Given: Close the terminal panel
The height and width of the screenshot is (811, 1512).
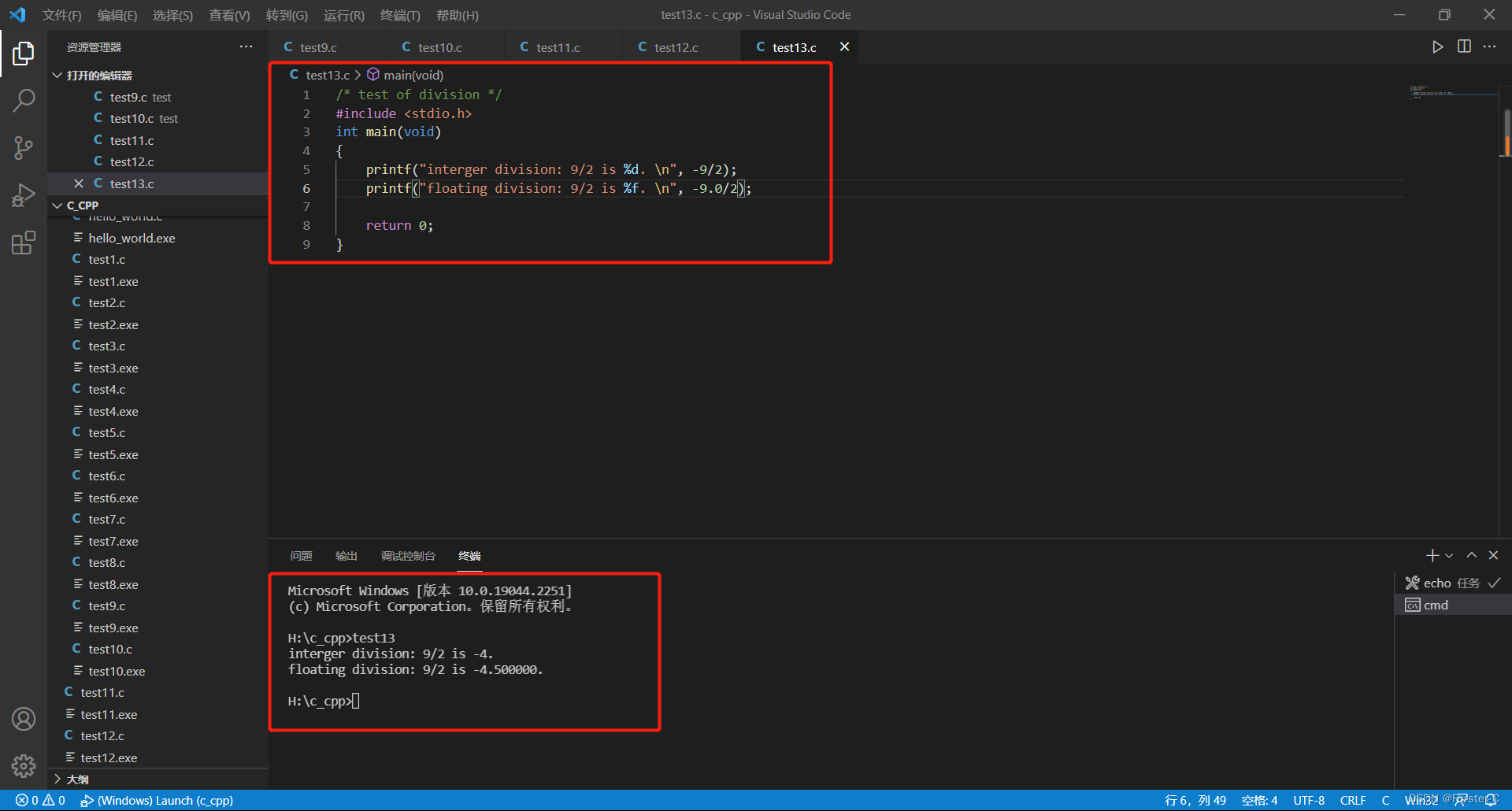Looking at the screenshot, I should pos(1493,555).
